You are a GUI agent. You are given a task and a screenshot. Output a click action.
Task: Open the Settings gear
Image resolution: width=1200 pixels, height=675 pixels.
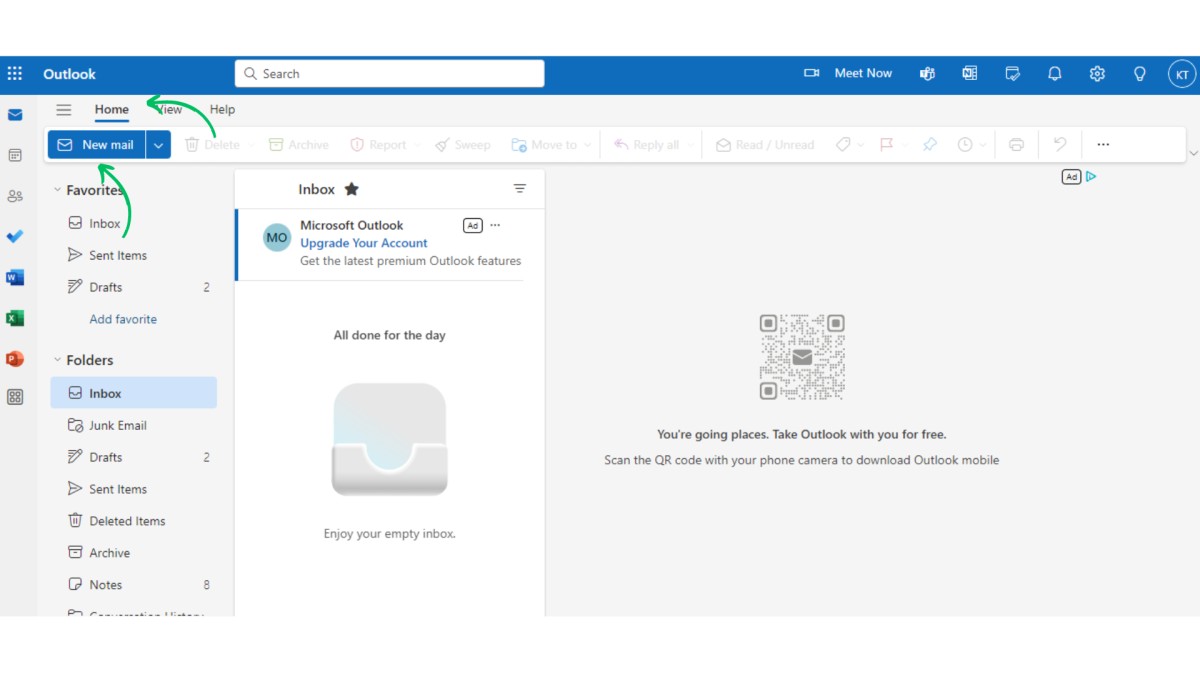click(x=1097, y=73)
